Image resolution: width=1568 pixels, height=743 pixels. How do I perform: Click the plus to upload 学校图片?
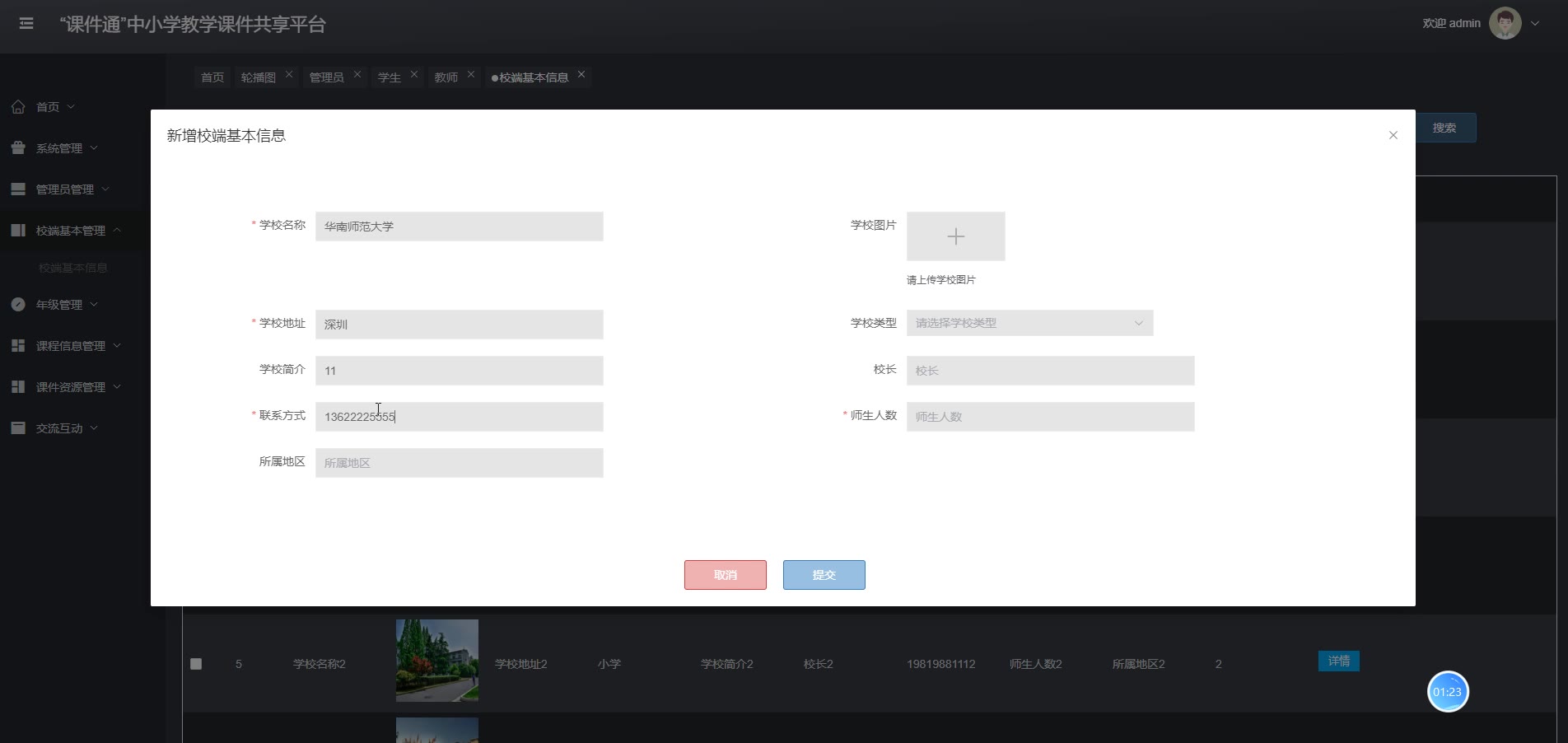tap(956, 236)
